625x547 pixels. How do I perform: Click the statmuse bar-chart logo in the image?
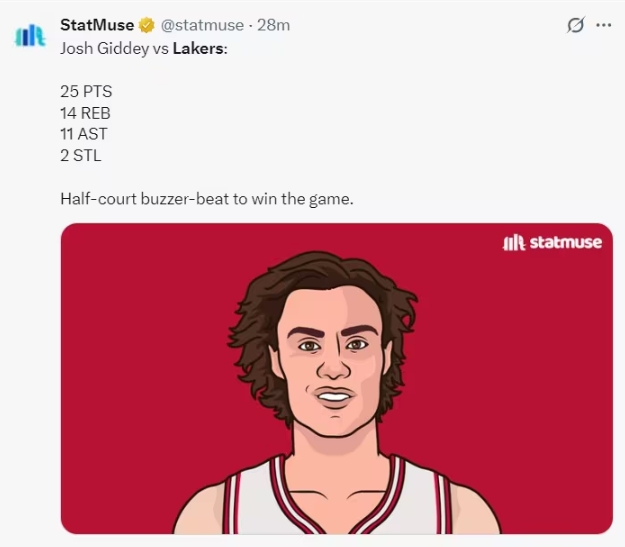point(513,242)
